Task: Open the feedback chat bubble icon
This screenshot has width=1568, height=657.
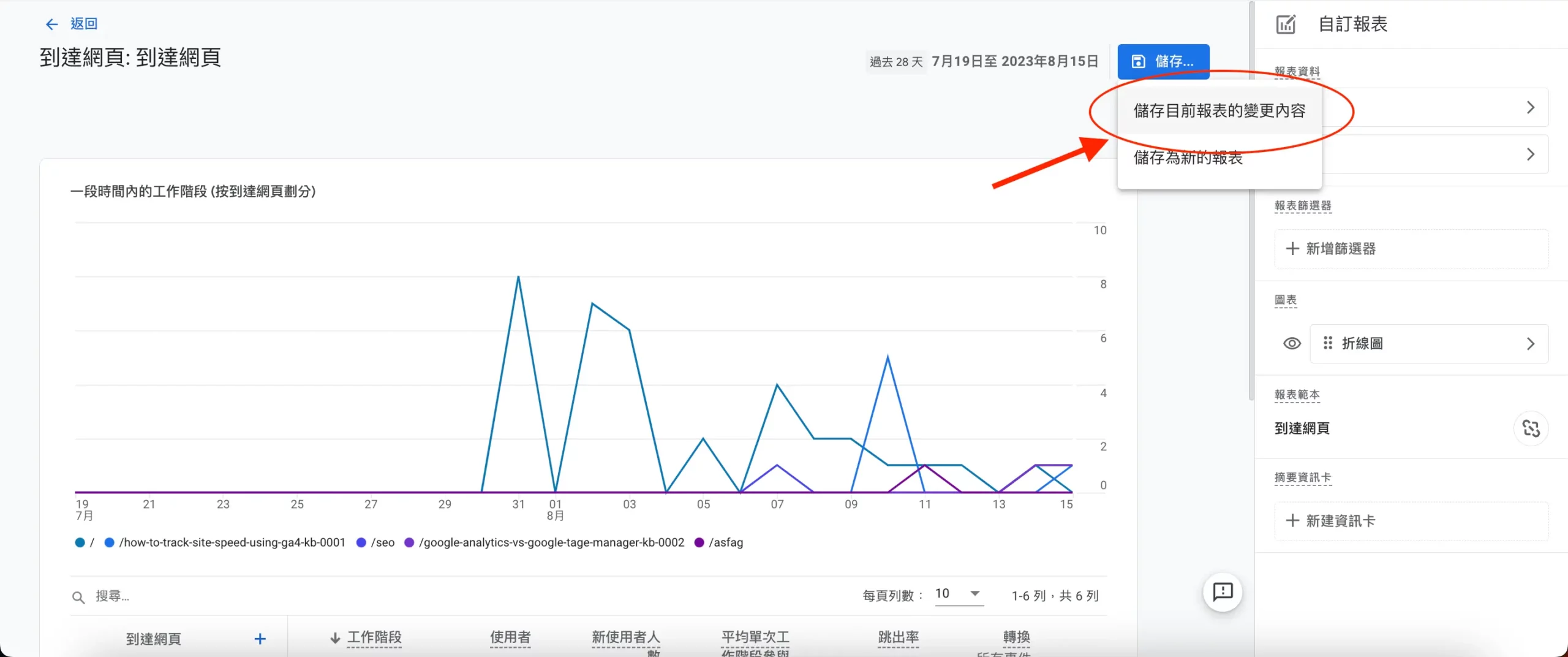Action: [1223, 592]
